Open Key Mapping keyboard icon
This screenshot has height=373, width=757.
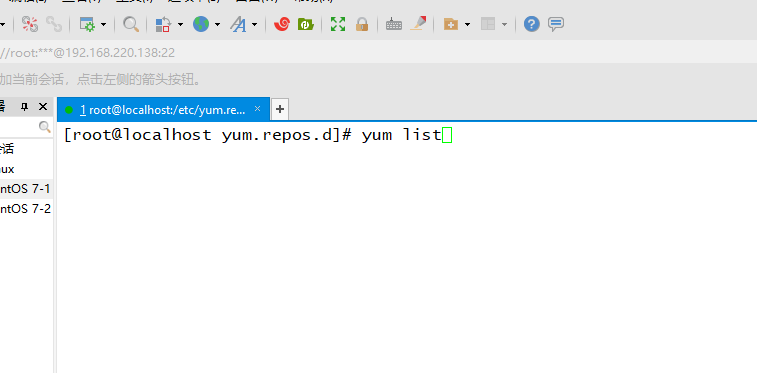coord(394,24)
